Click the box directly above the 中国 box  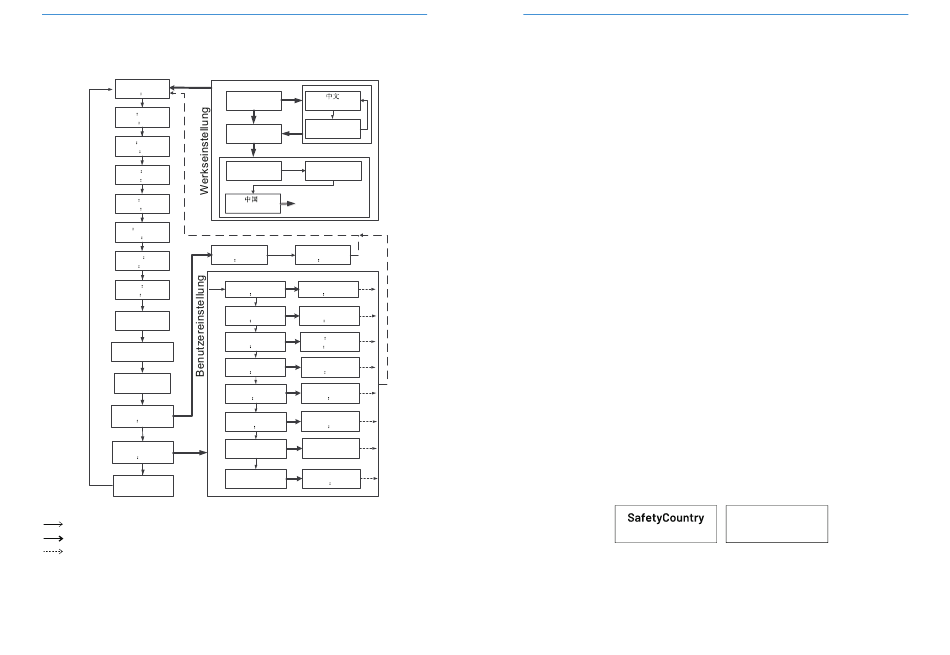(253, 170)
